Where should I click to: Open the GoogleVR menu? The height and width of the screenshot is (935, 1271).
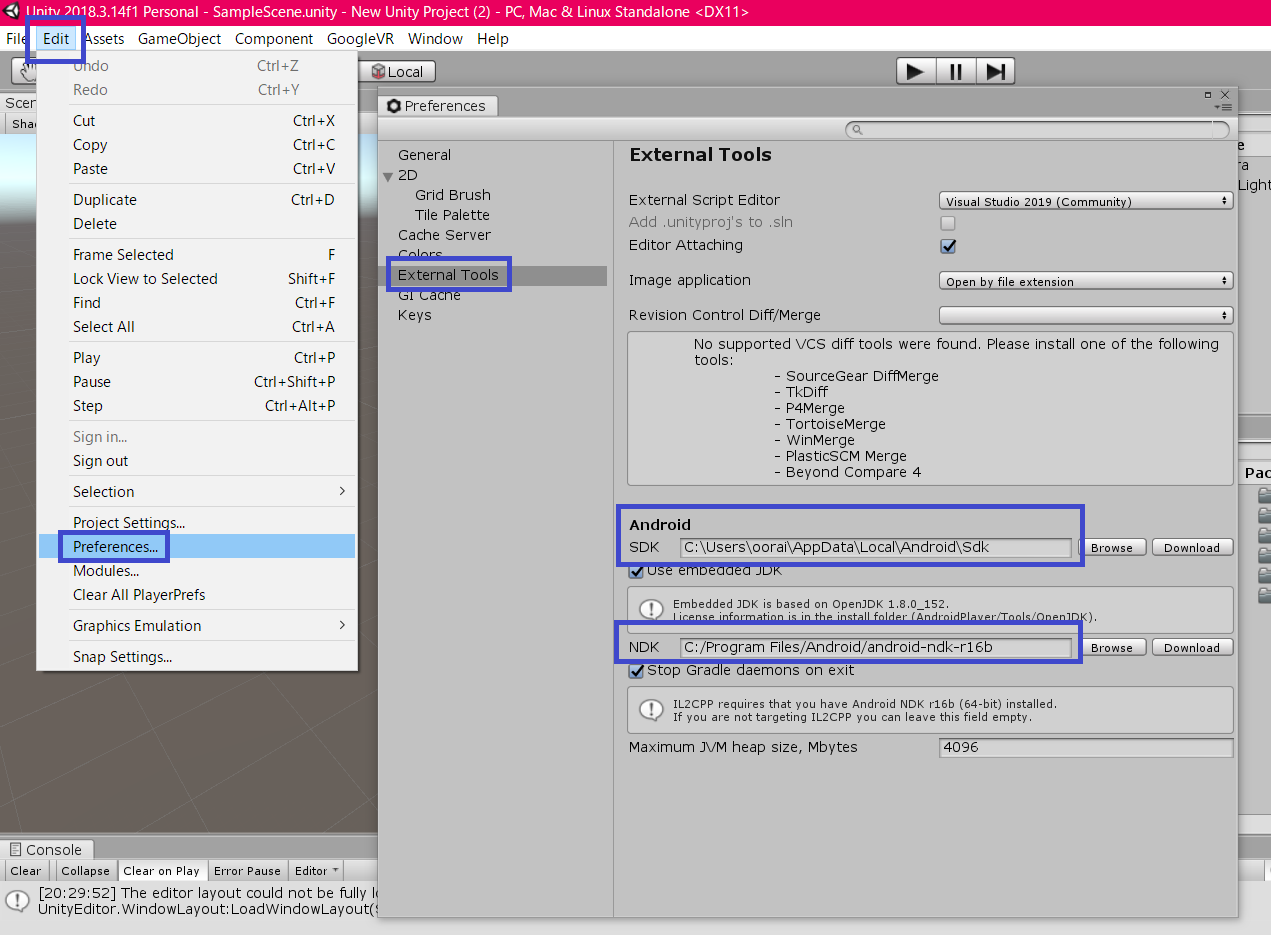(360, 39)
